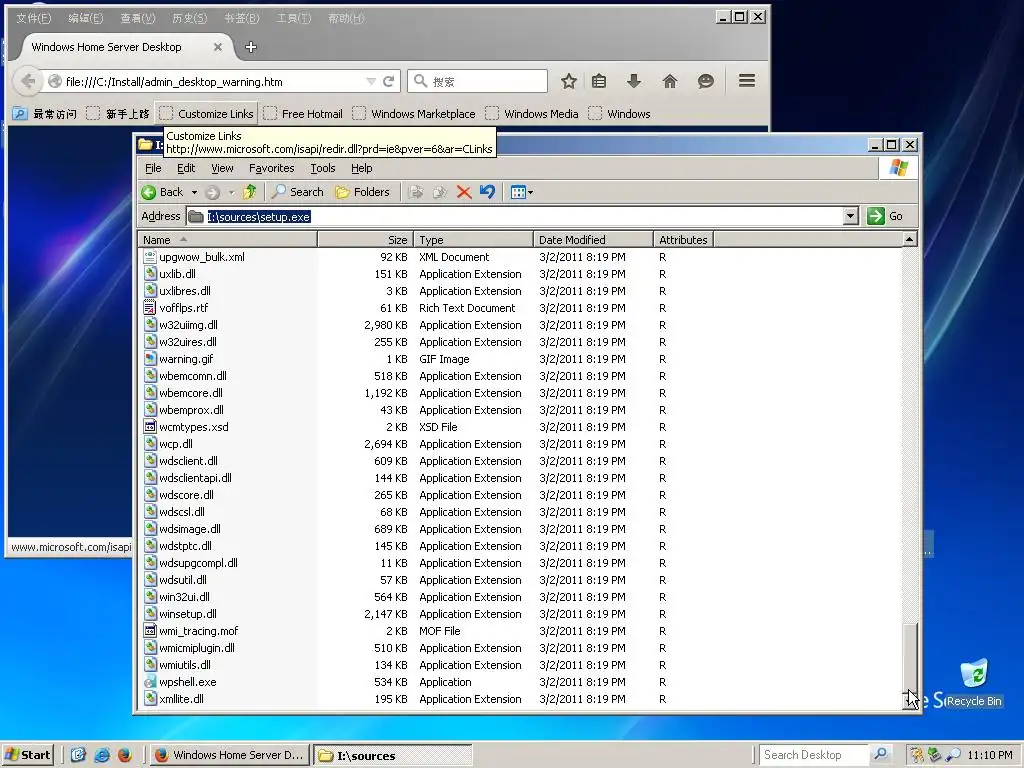Image resolution: width=1024 pixels, height=768 pixels.
Task: Sort files by Size column
Action: (x=366, y=240)
